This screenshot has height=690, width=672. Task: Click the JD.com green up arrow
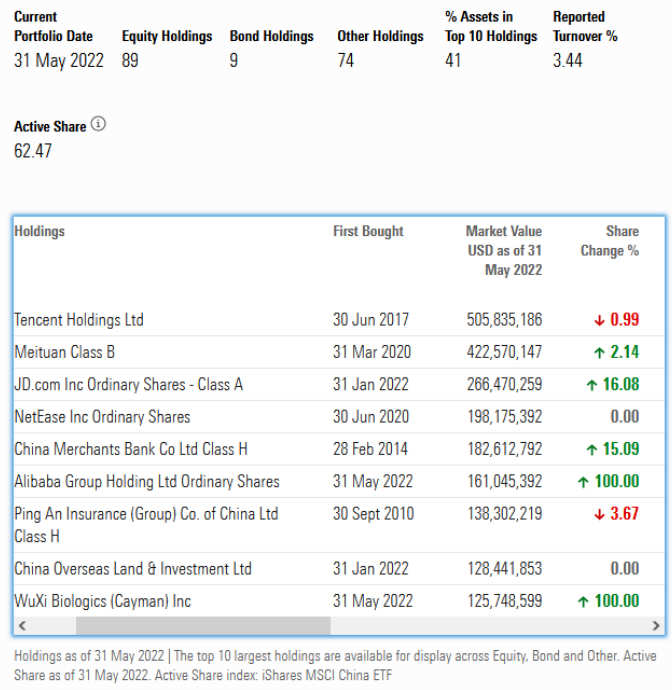coord(591,385)
